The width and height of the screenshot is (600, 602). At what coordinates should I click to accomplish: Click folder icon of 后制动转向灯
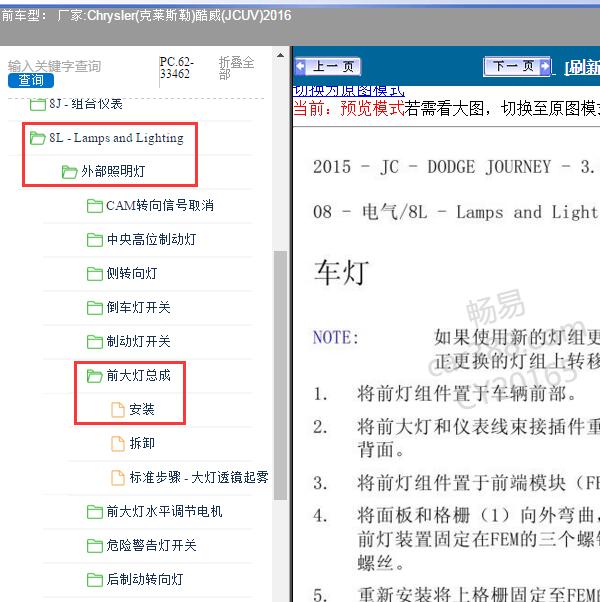[x=94, y=580]
